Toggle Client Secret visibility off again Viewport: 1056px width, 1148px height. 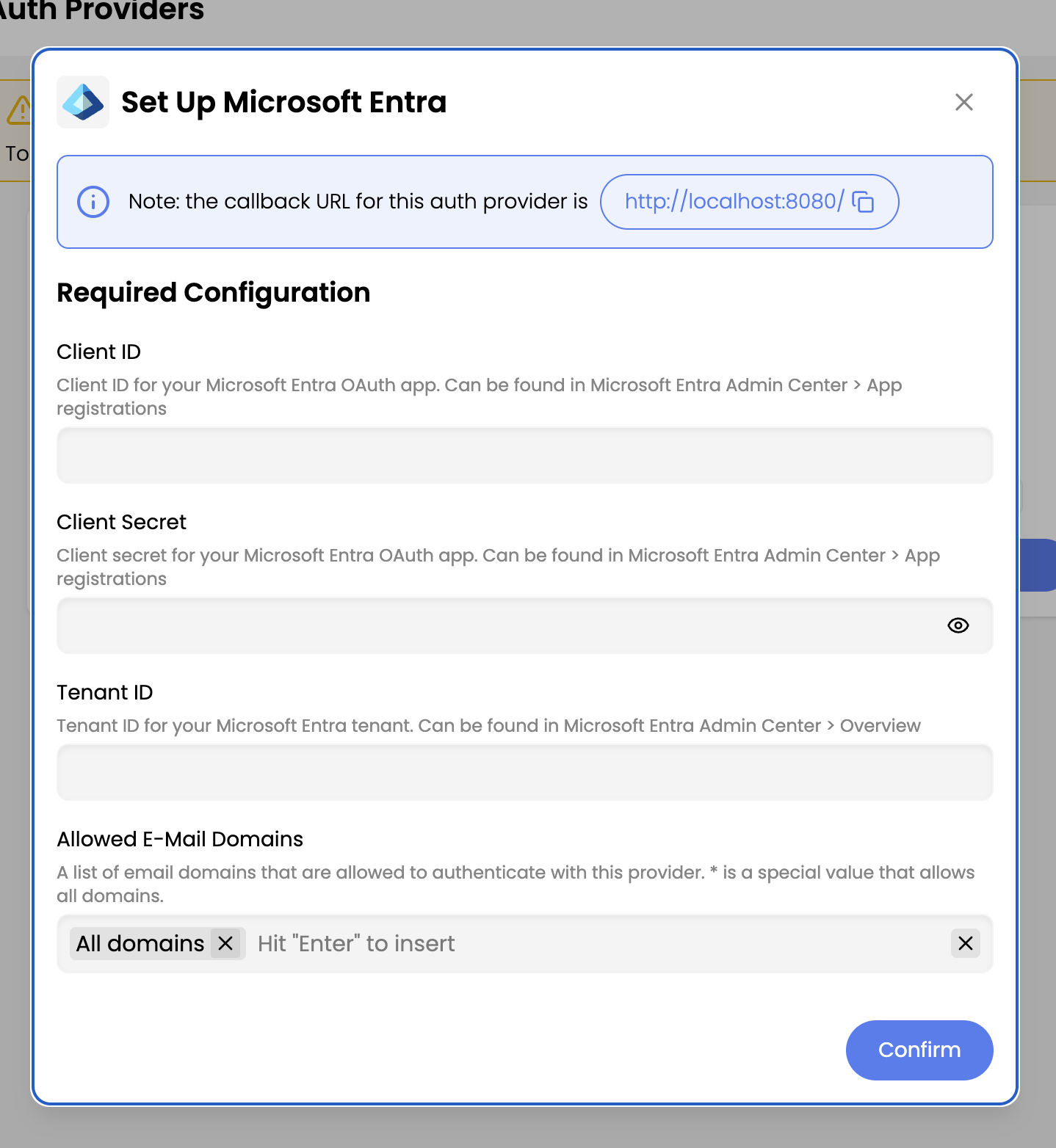958,625
